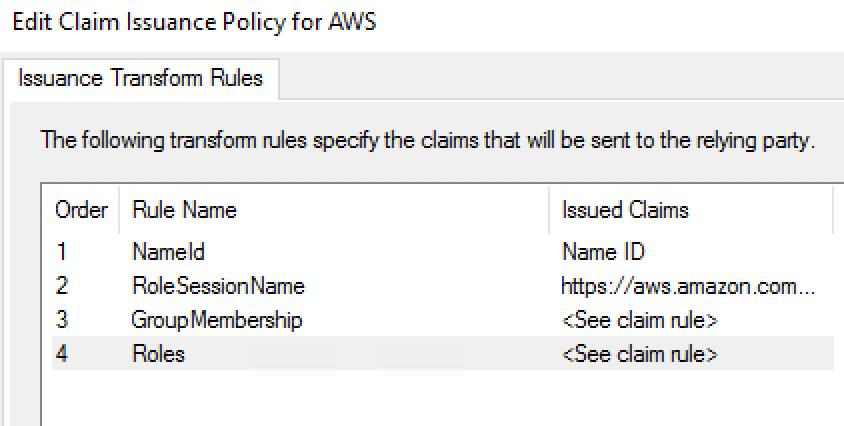Switch to the Issuance Transform Rules tab
The image size is (844, 426).
[140, 78]
